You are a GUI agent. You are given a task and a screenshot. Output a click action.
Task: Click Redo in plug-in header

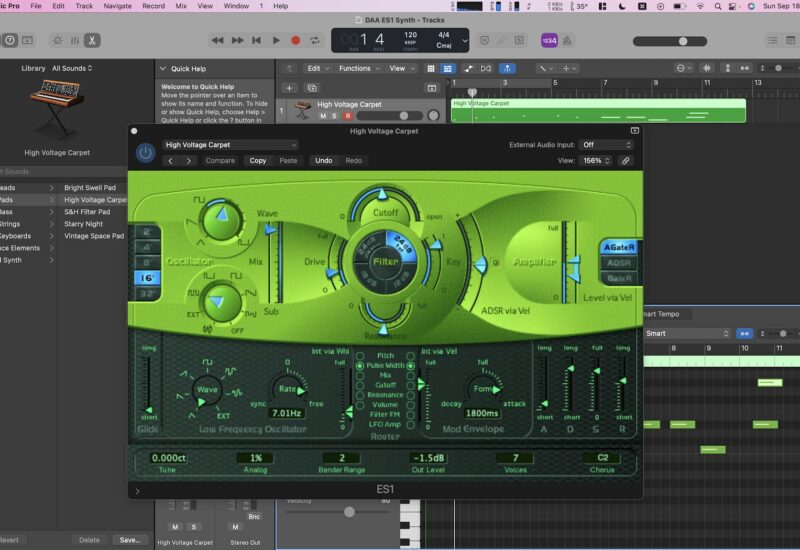point(353,161)
